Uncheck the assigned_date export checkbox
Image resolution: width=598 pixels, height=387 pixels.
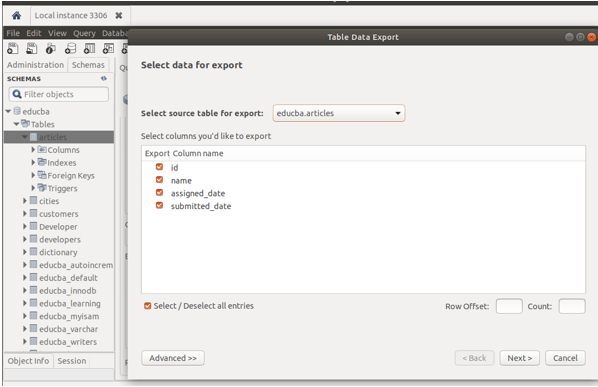pyautogui.click(x=159, y=193)
